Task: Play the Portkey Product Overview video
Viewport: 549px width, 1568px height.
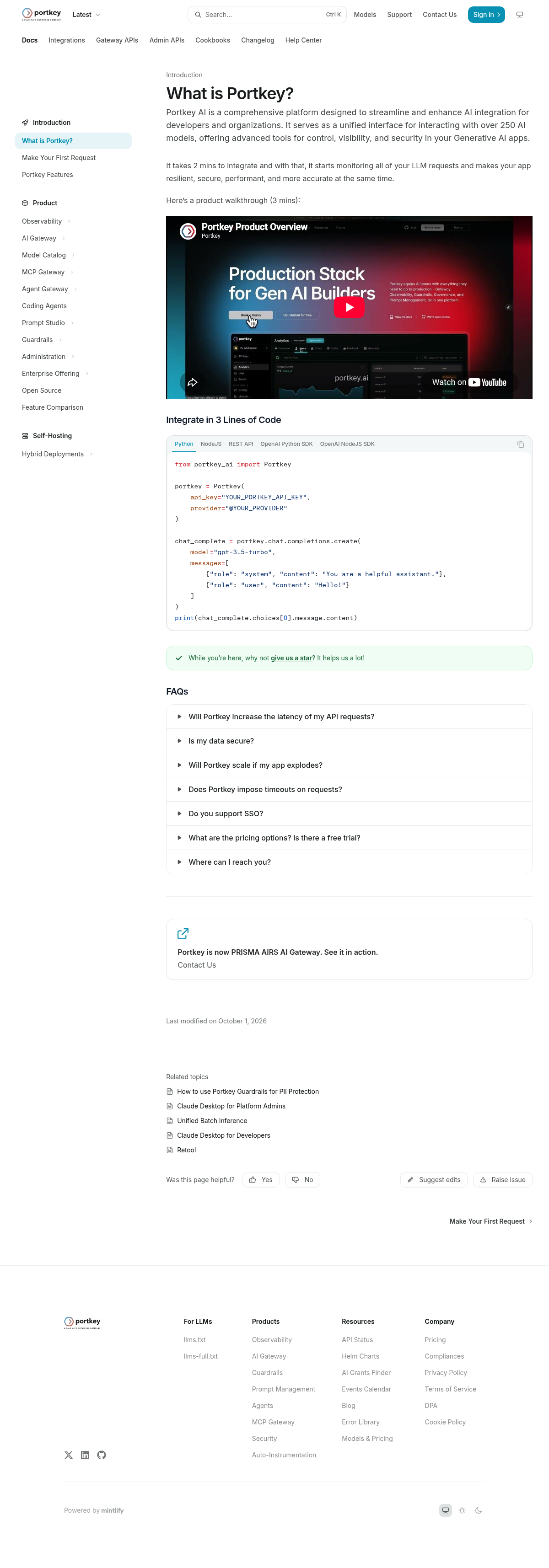Action: 349,307
